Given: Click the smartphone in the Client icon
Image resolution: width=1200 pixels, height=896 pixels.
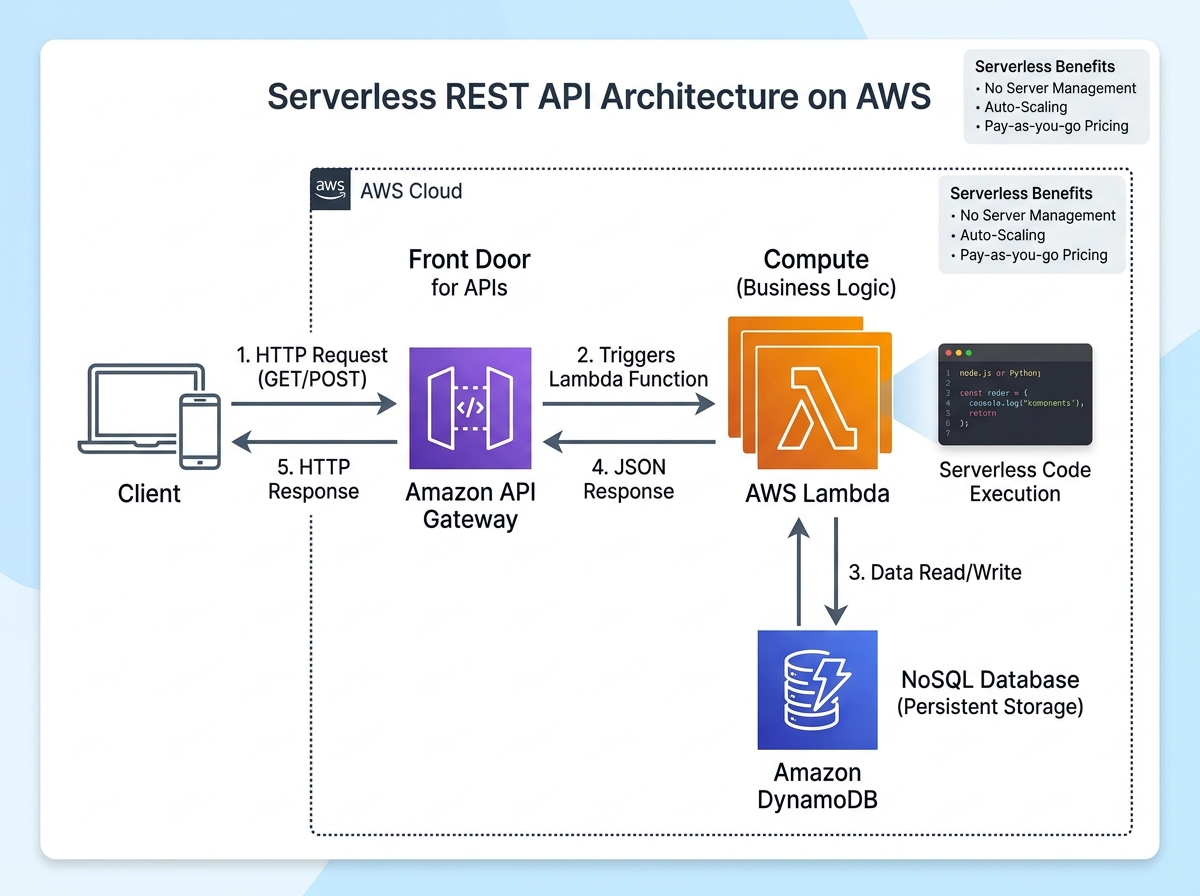Looking at the screenshot, I should tap(199, 429).
